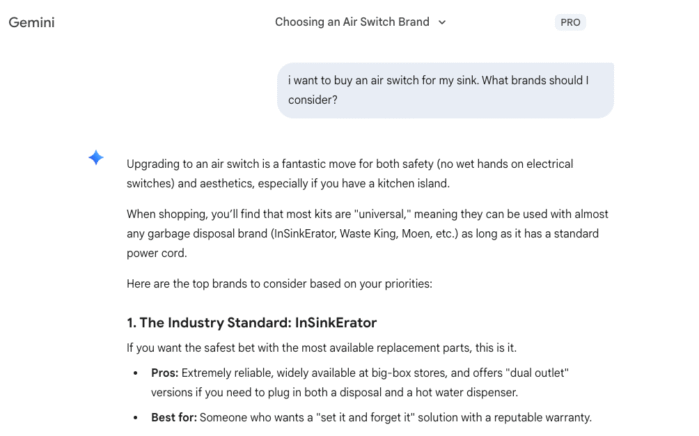Click the bullet dot before "Best for"

tap(137, 417)
